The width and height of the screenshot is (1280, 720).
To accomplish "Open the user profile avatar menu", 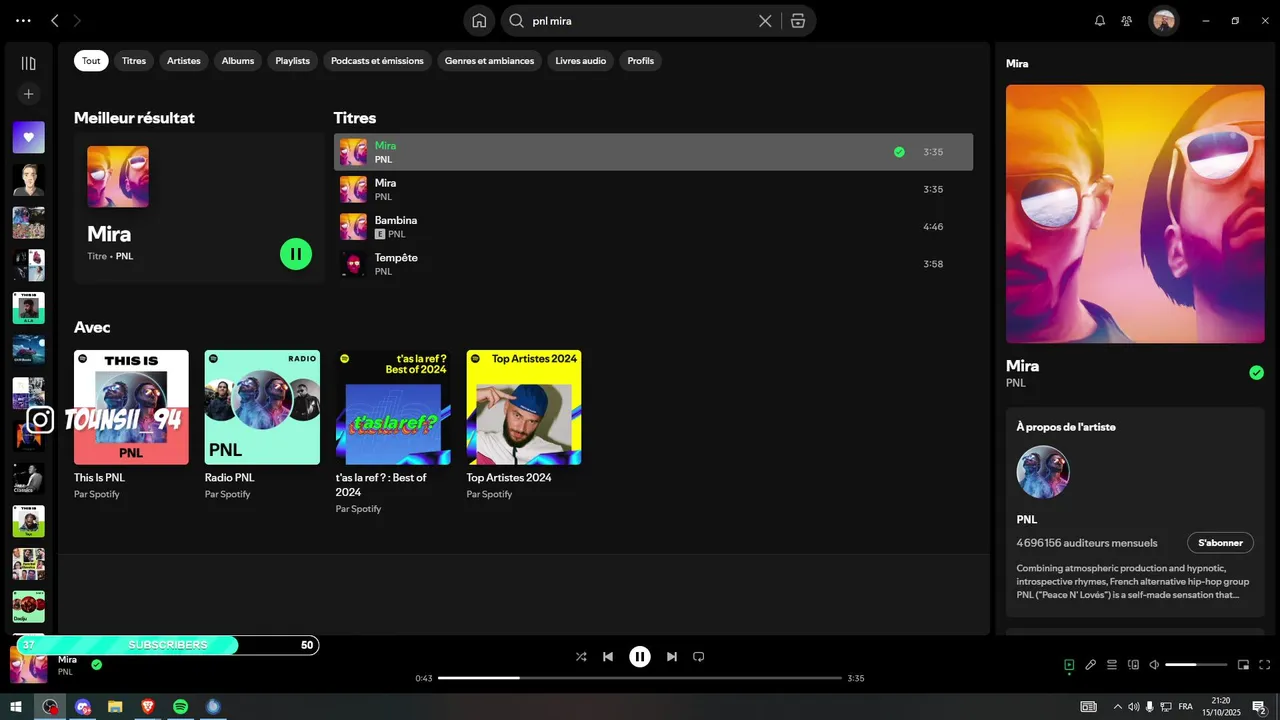I will click(x=1163, y=20).
